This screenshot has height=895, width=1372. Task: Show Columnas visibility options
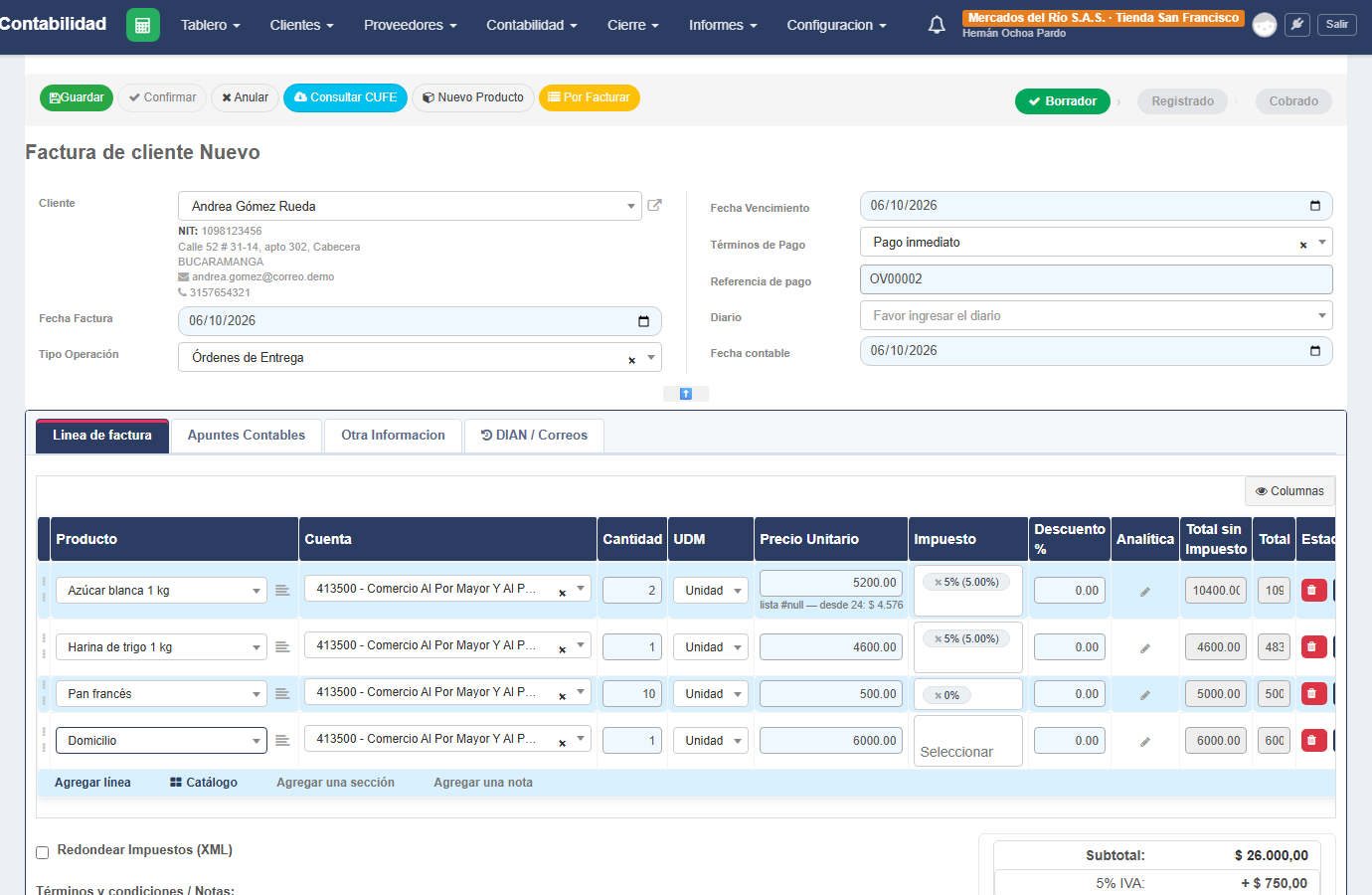coord(1289,491)
